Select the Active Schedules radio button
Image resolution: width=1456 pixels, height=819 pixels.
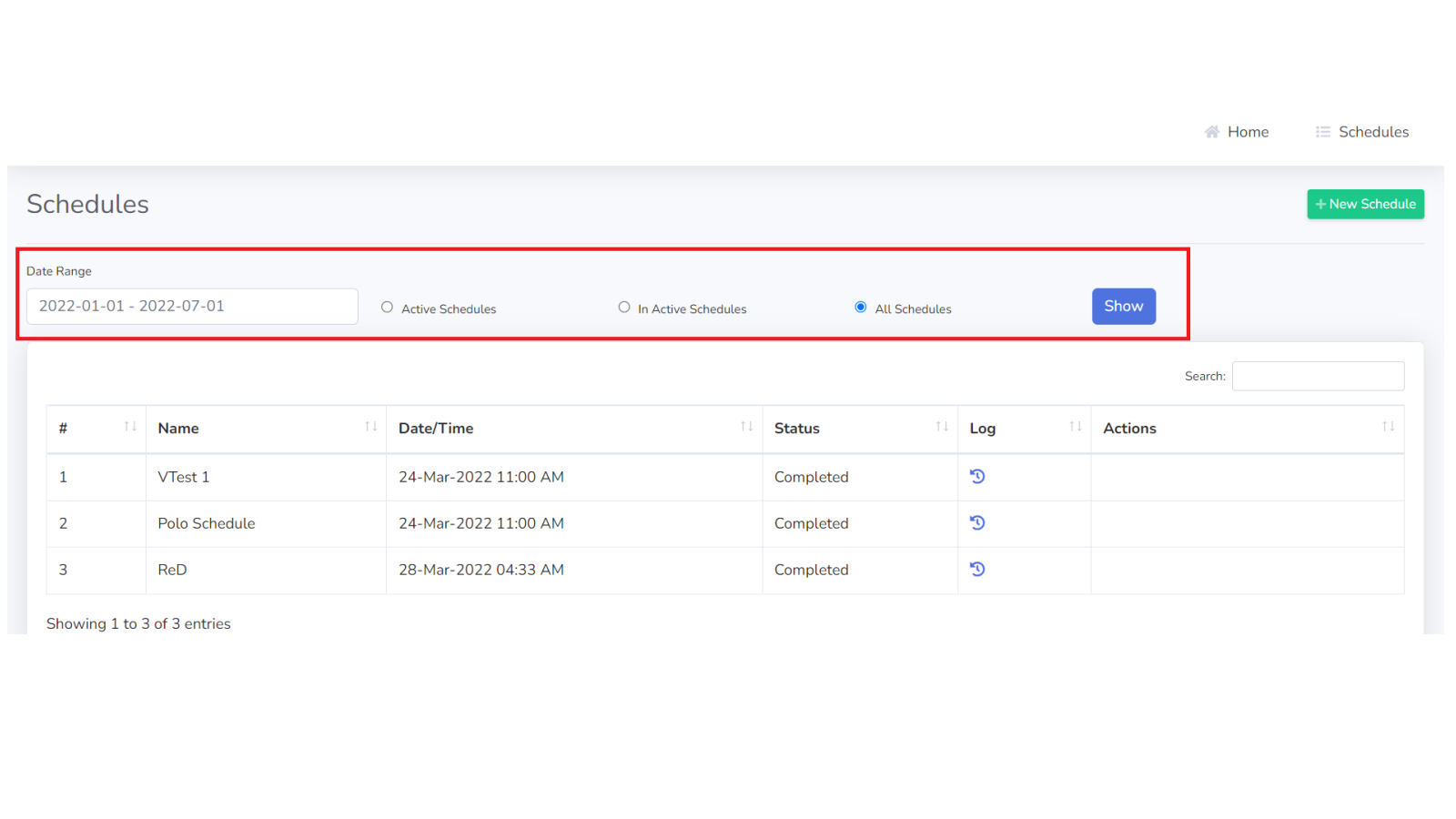(x=387, y=307)
